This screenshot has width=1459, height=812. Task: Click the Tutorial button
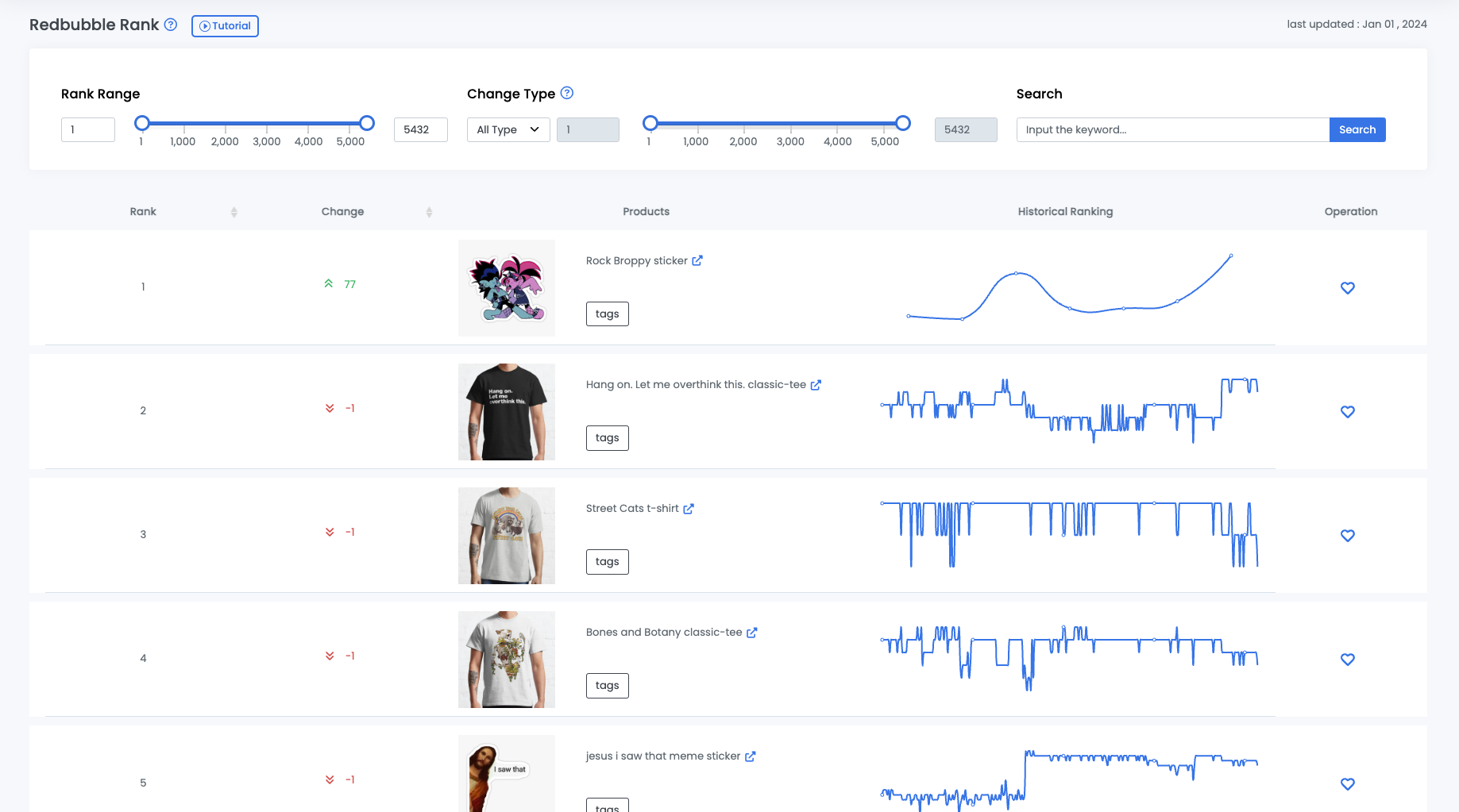pyautogui.click(x=225, y=26)
